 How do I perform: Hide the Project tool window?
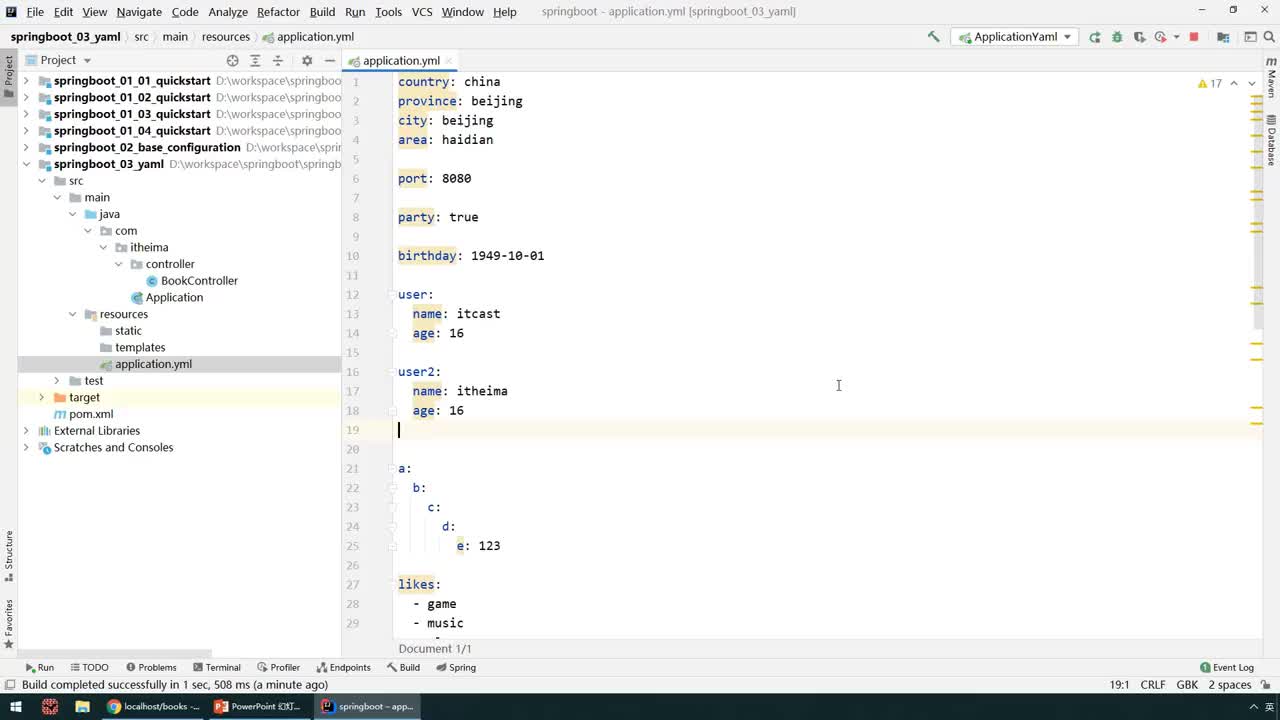point(329,60)
